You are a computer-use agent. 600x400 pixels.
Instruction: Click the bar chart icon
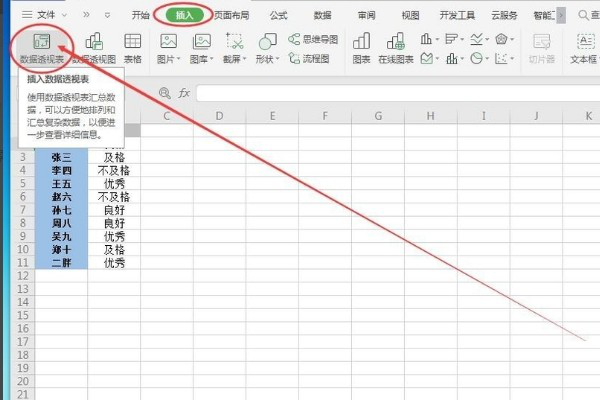[x=451, y=39]
